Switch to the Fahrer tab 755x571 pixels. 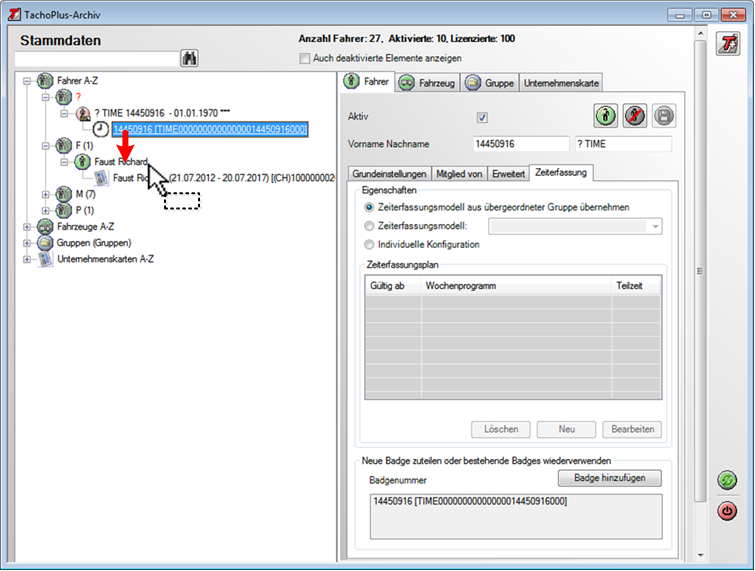click(x=368, y=81)
